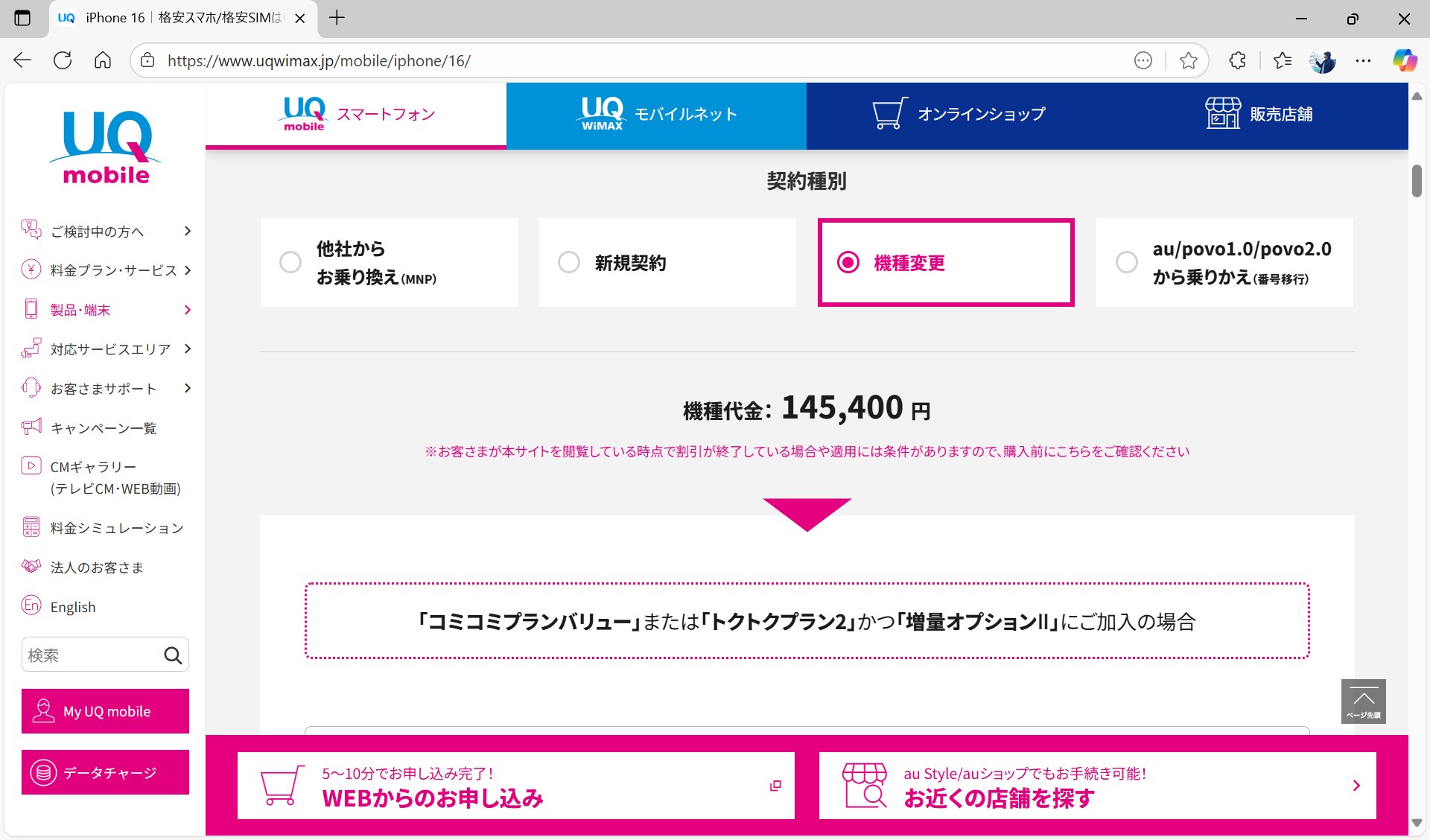Launch Copilot from toolbar icon

(x=1405, y=60)
